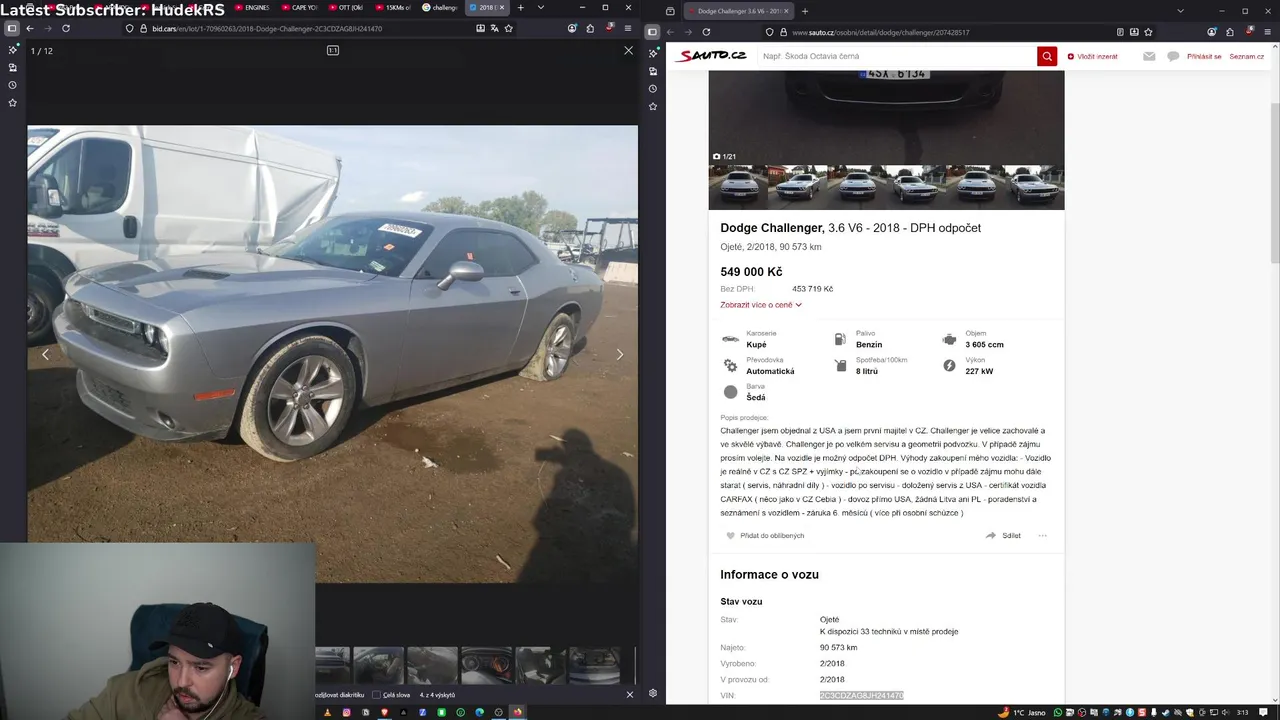Open the weather widget showing 1°C Jasno
Image resolution: width=1280 pixels, height=720 pixels.
coord(1021,712)
